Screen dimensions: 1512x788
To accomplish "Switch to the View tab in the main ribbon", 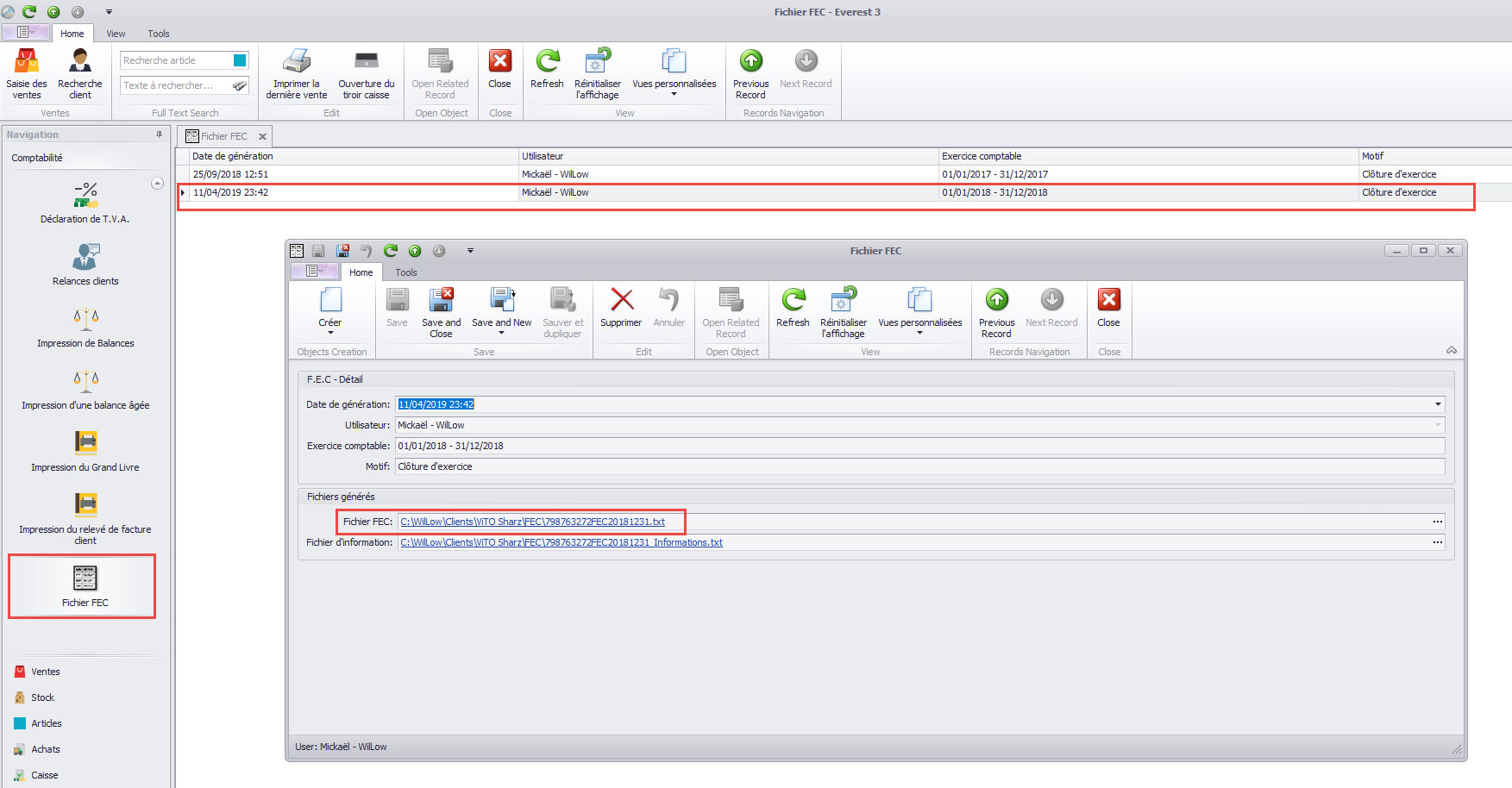I will (116, 34).
